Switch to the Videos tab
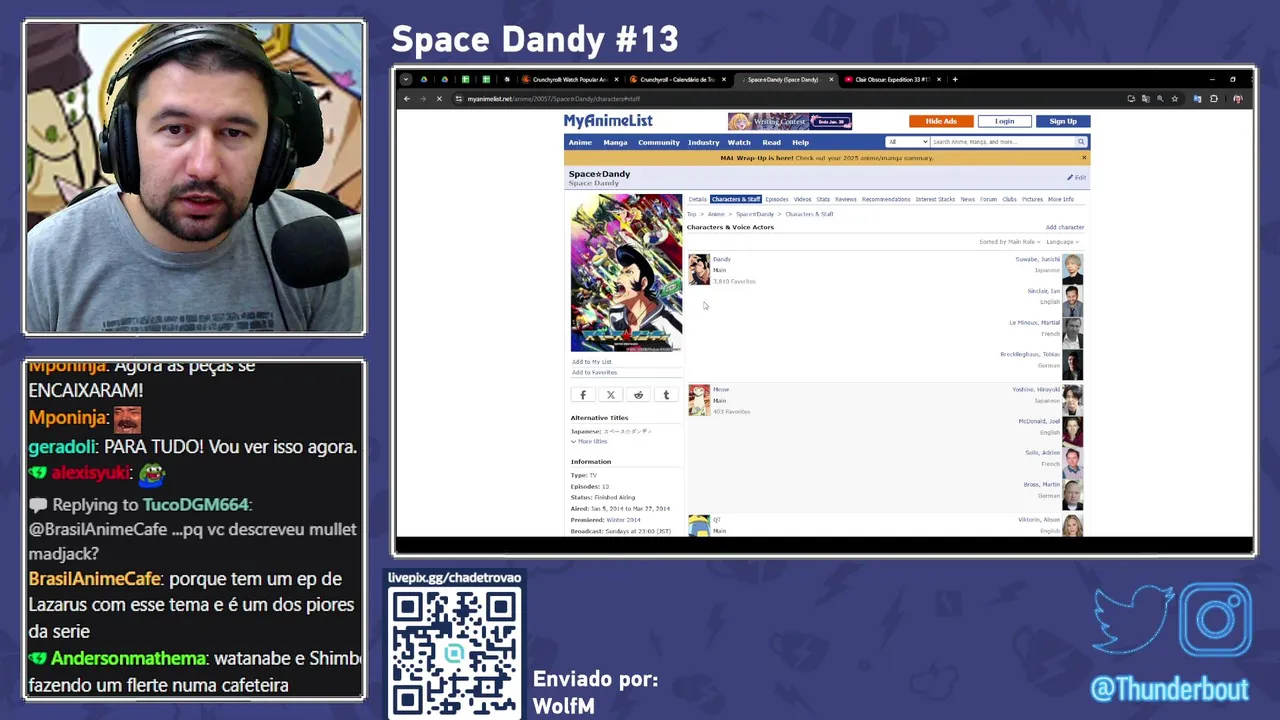This screenshot has width=1280, height=720. pos(802,199)
